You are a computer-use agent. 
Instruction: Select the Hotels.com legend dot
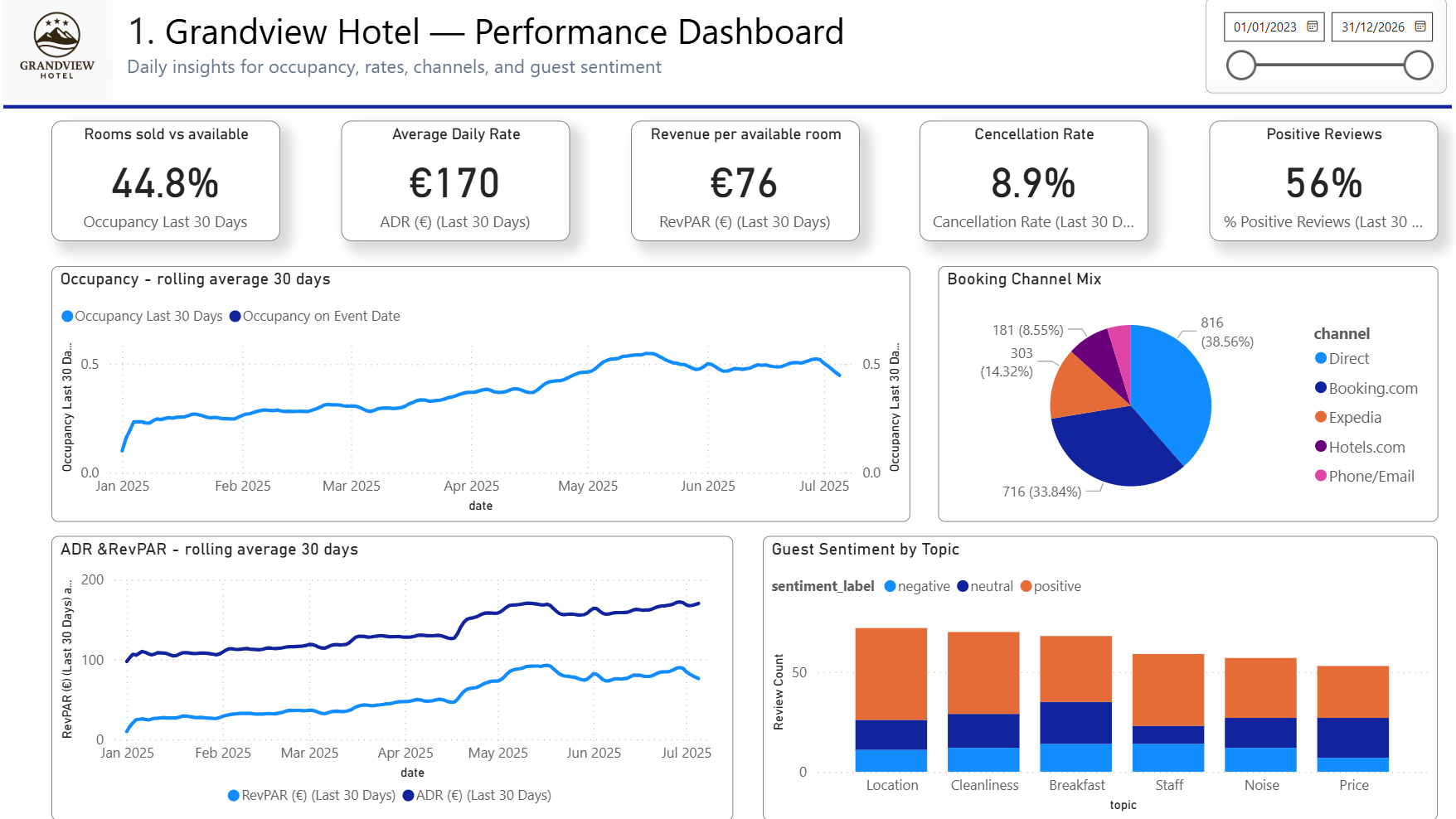(1320, 447)
